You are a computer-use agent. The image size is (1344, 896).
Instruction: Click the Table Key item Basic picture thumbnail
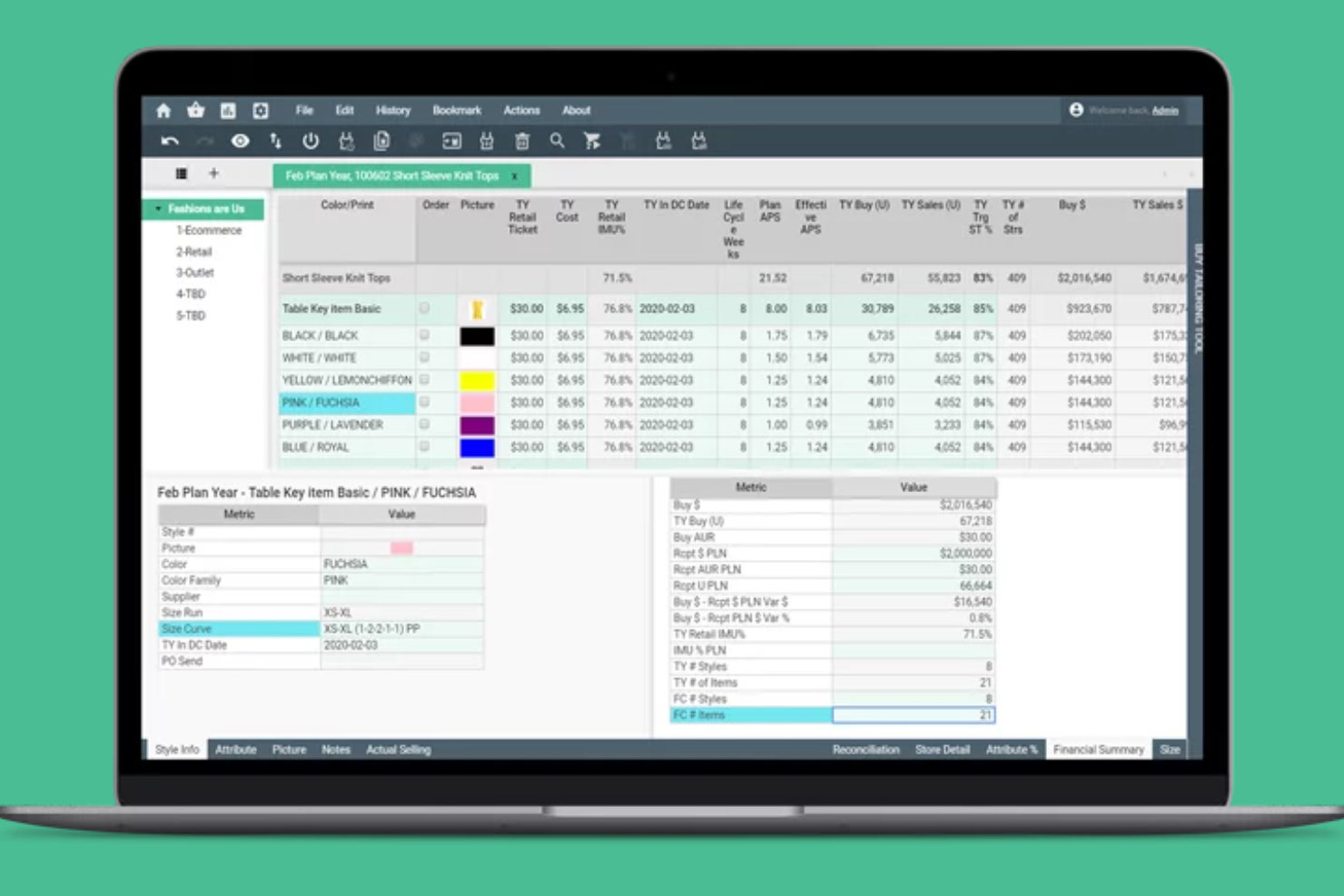pyautogui.click(x=477, y=310)
